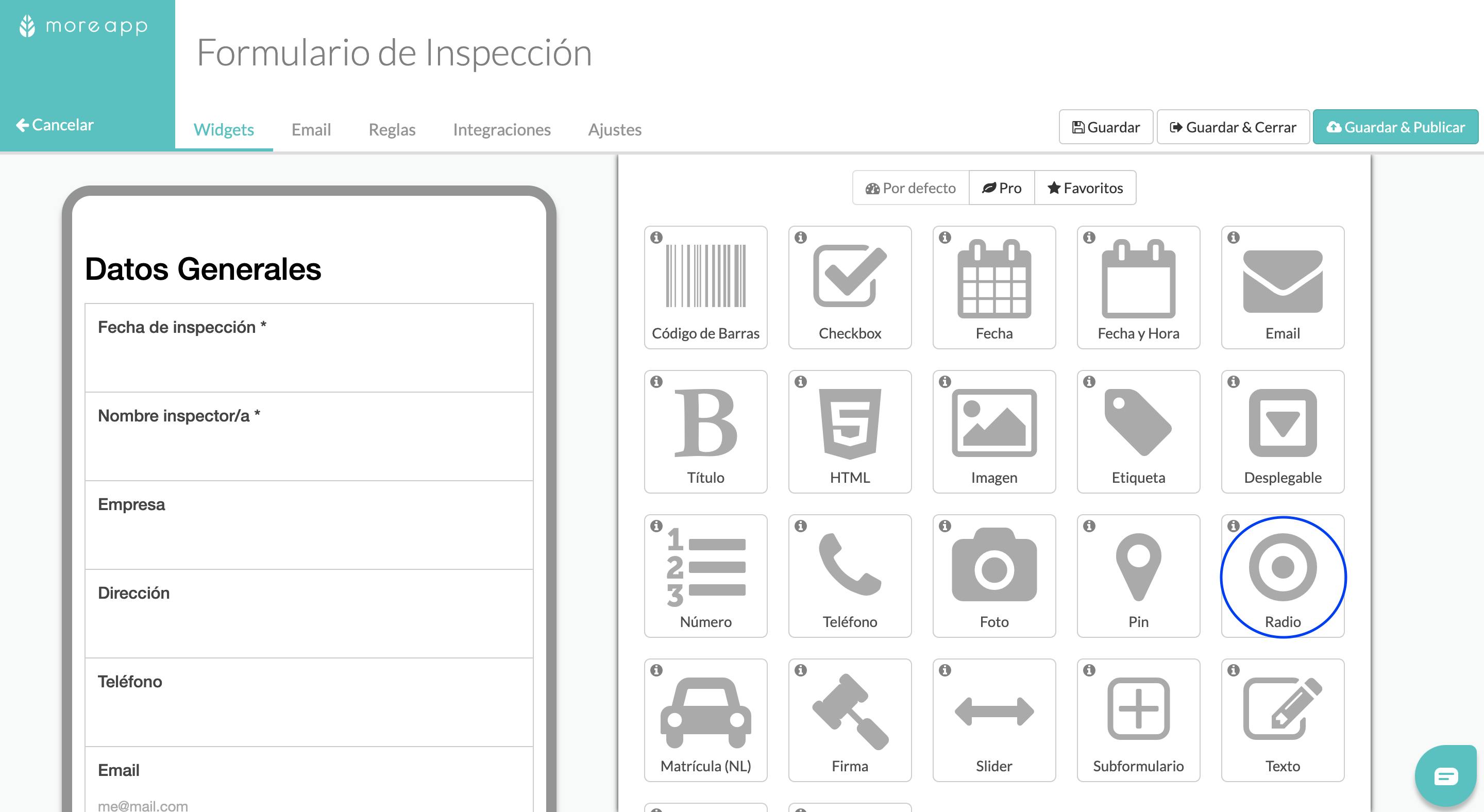
Task: Select the Datos Generales header
Action: pyautogui.click(x=203, y=269)
